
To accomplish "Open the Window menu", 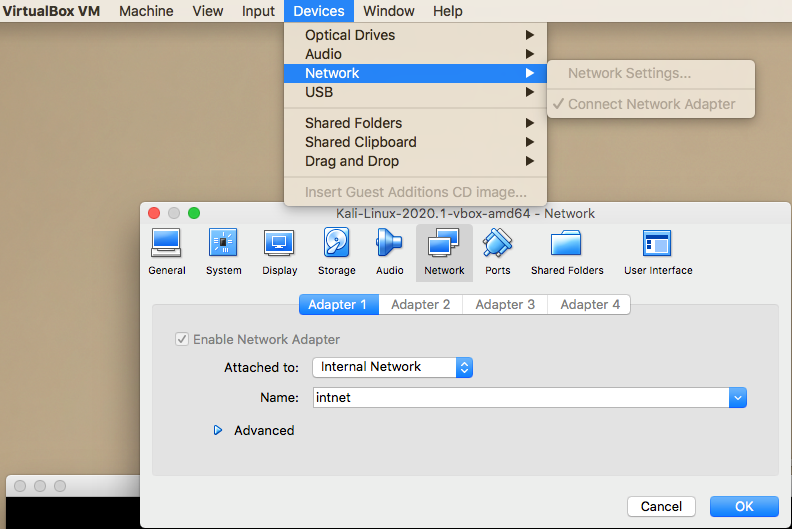I will (x=388, y=11).
